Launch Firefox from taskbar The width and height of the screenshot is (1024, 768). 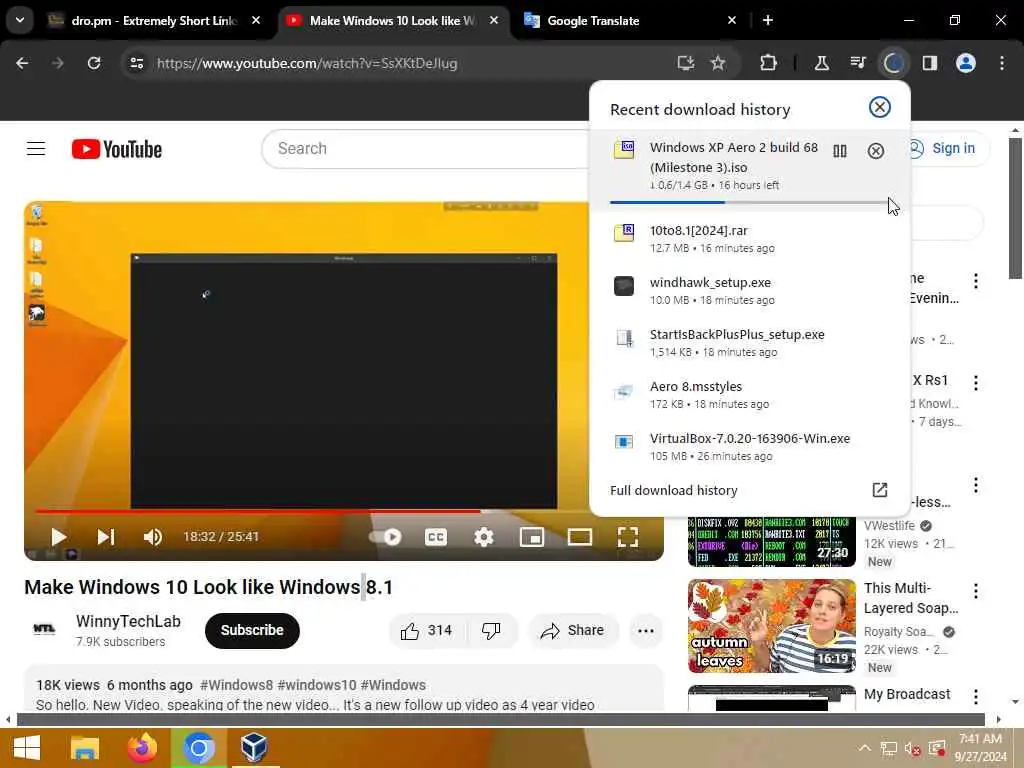coord(142,748)
